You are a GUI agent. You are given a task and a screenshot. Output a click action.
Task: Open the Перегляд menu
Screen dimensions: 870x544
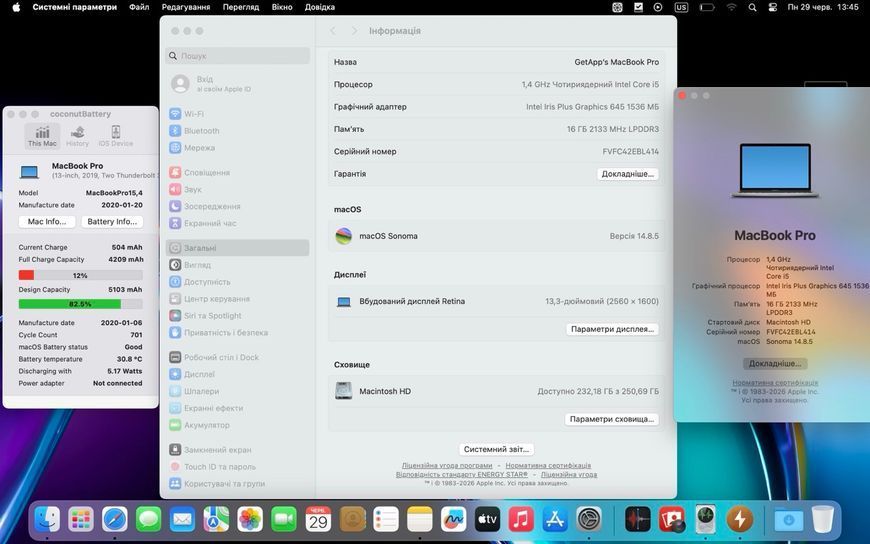coord(241,7)
